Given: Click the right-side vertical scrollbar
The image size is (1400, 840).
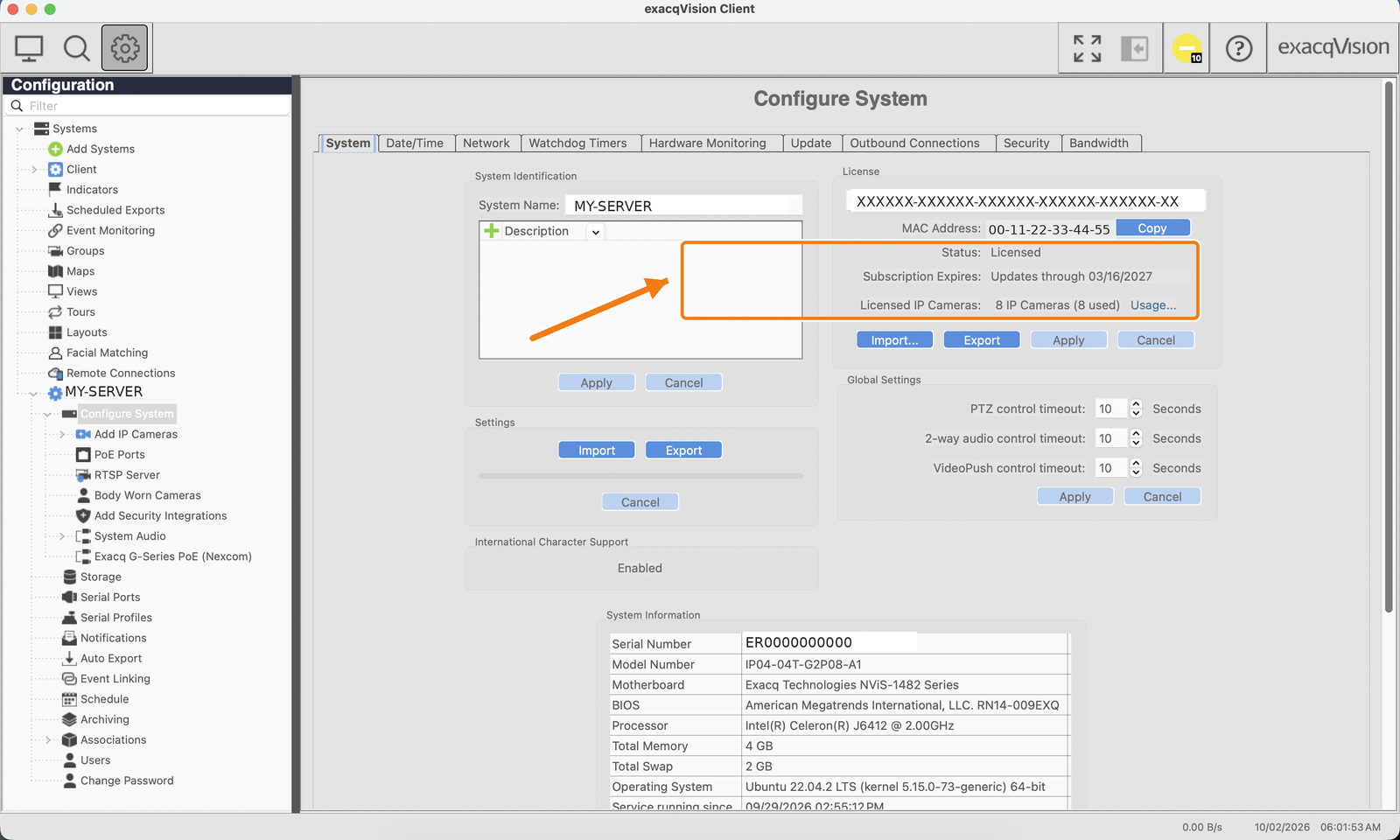Looking at the screenshot, I should click(x=1388, y=346).
